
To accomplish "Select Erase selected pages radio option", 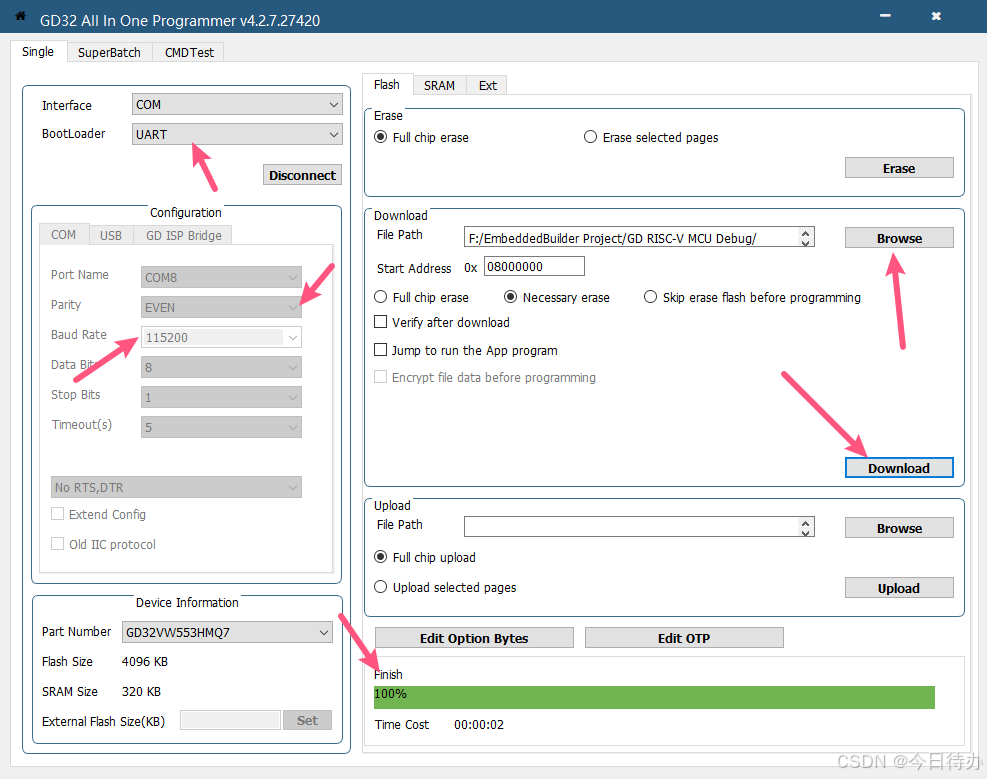I will click(591, 137).
